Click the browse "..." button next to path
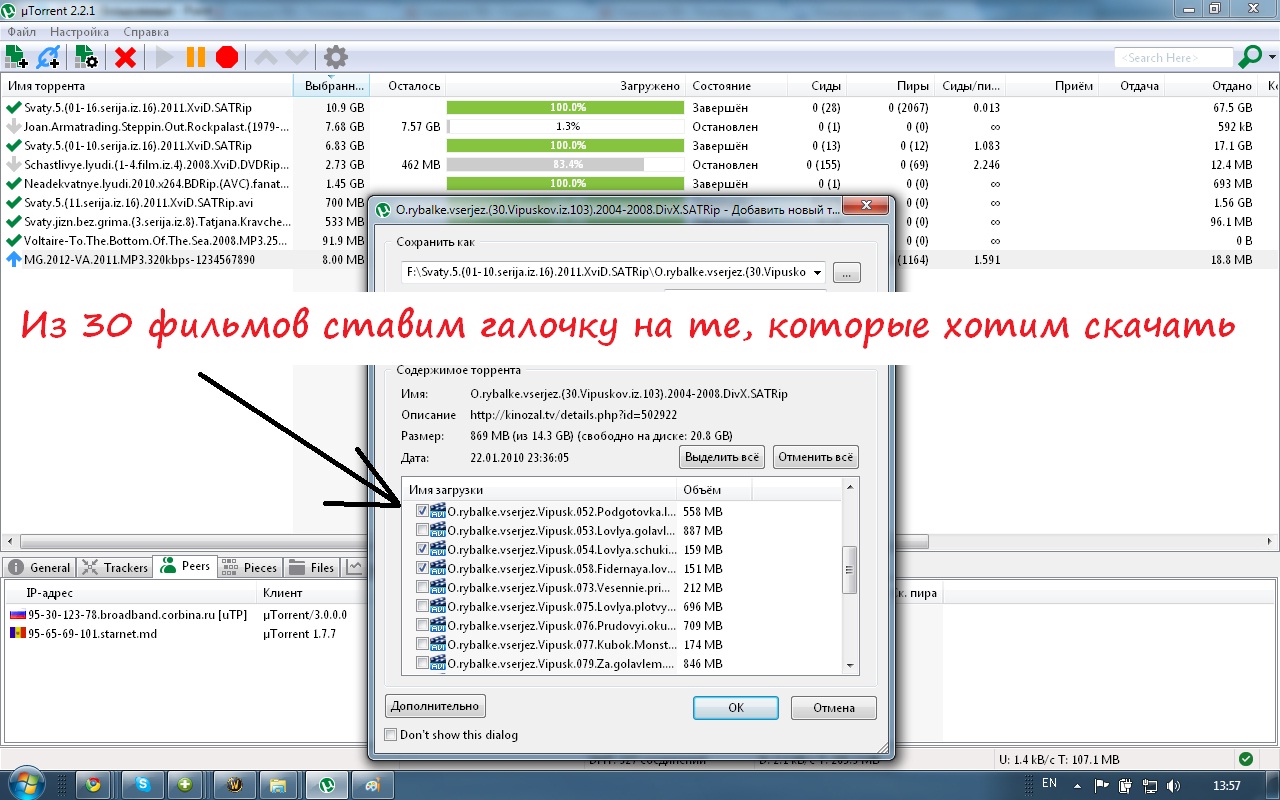Image resolution: width=1280 pixels, height=800 pixels. (x=846, y=273)
